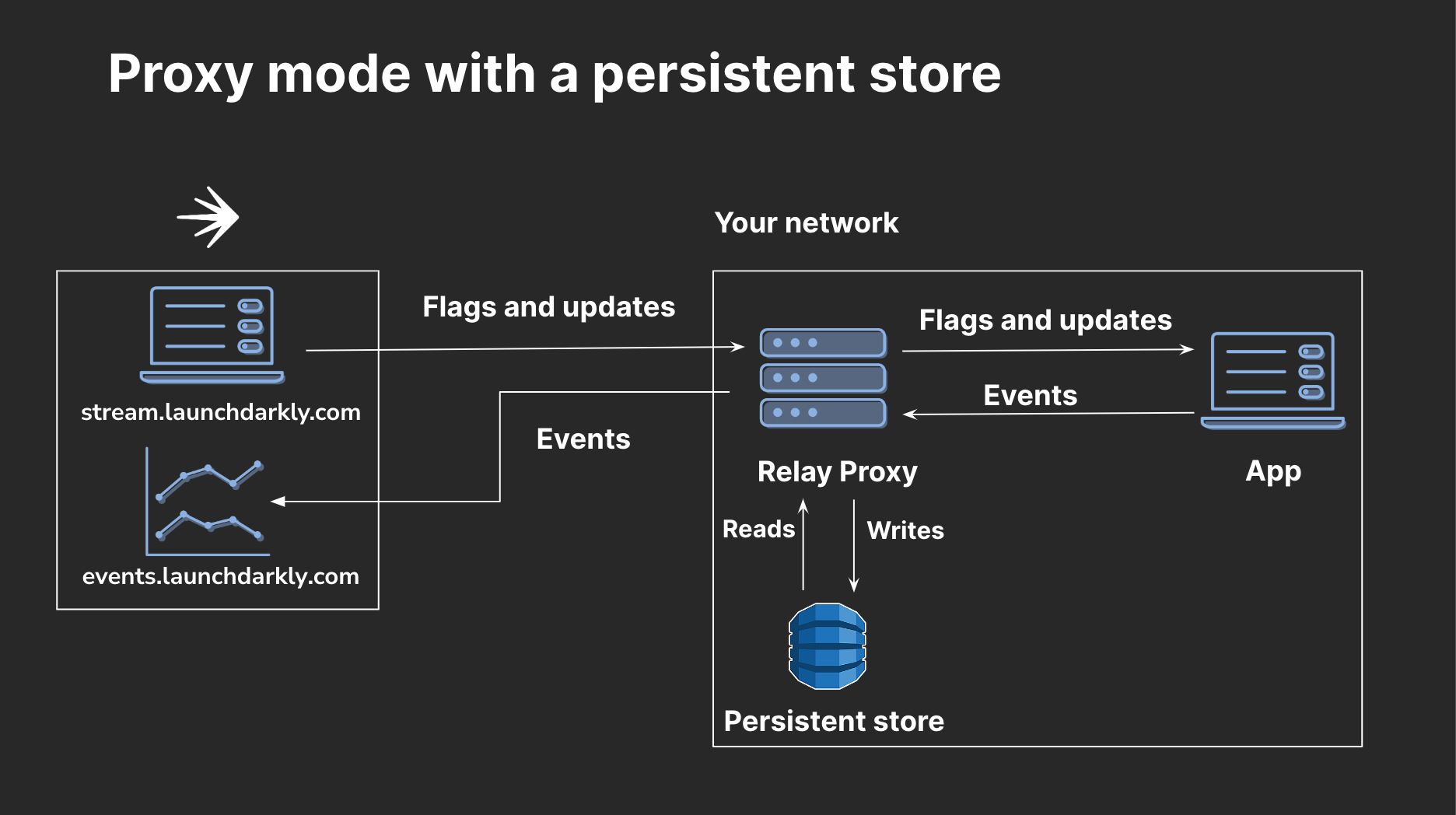Click the "Reads" label
The image size is (1456, 815).
758,530
